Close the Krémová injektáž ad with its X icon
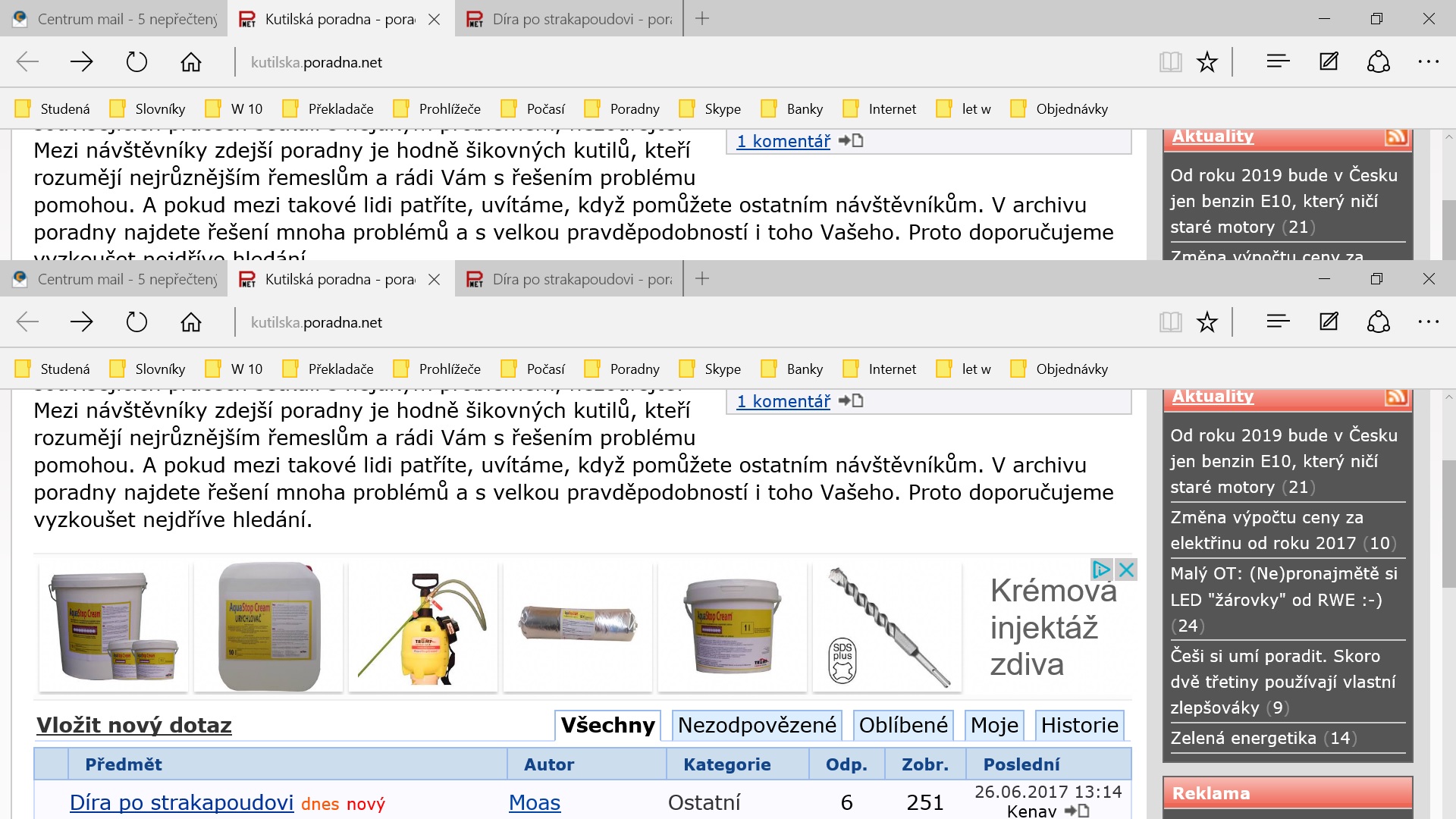Screen dimensions: 1456x819 1127,570
